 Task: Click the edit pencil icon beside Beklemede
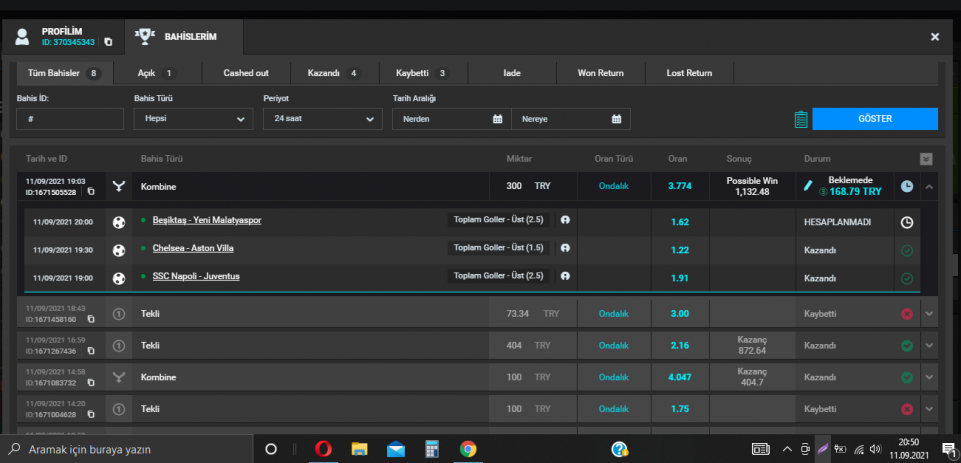click(809, 186)
